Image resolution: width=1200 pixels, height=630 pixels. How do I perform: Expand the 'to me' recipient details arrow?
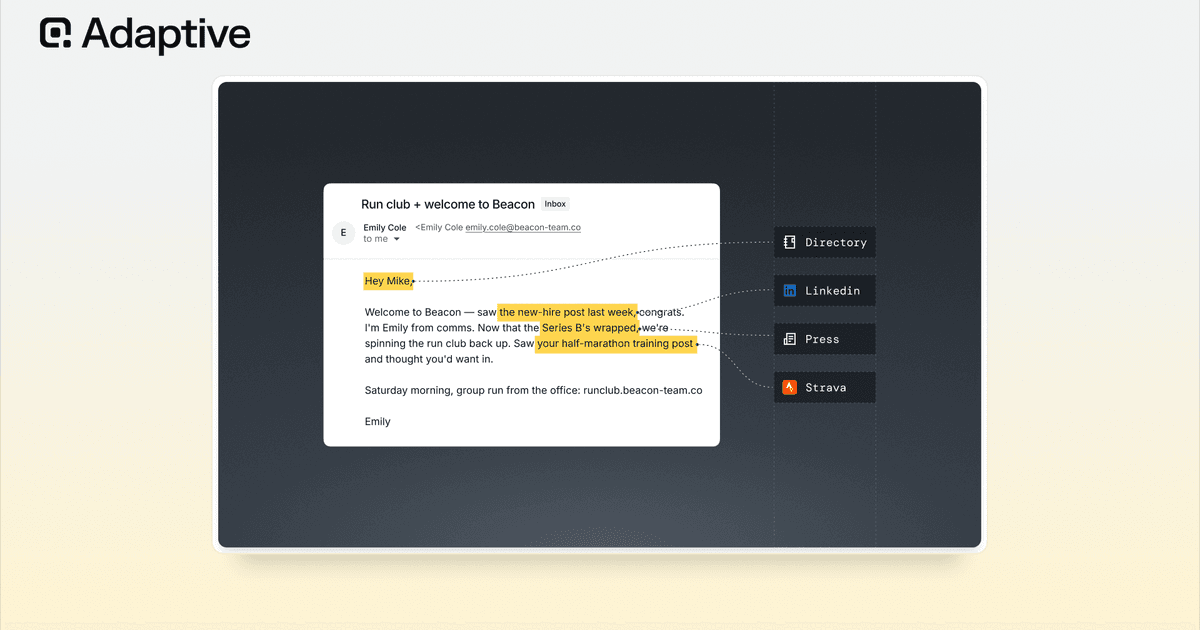396,240
